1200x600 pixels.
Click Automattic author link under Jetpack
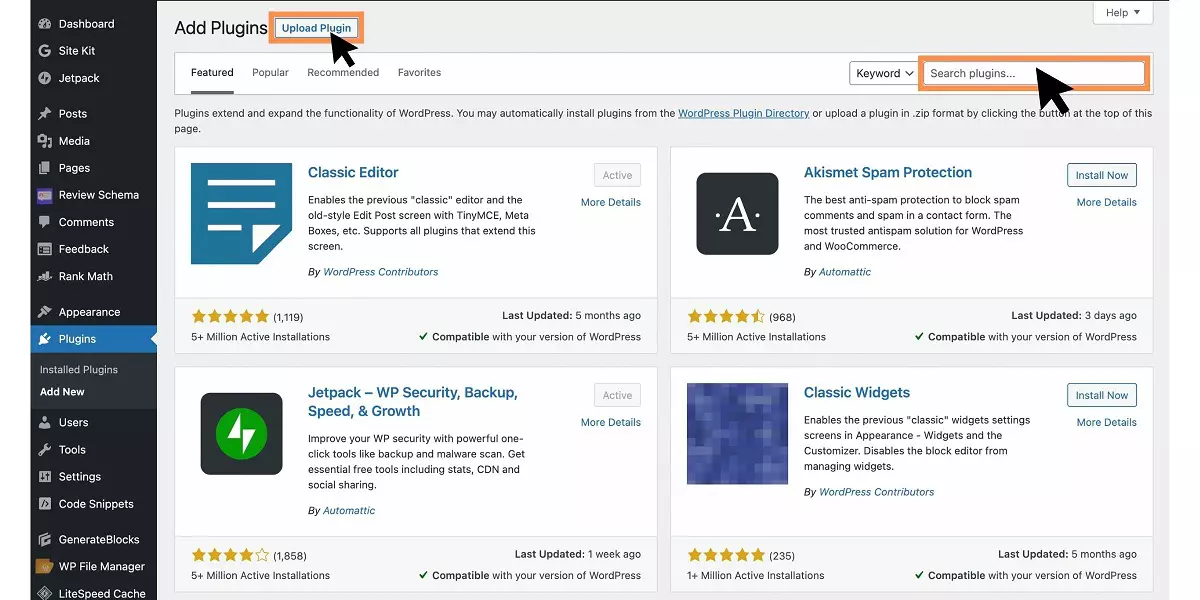349,510
